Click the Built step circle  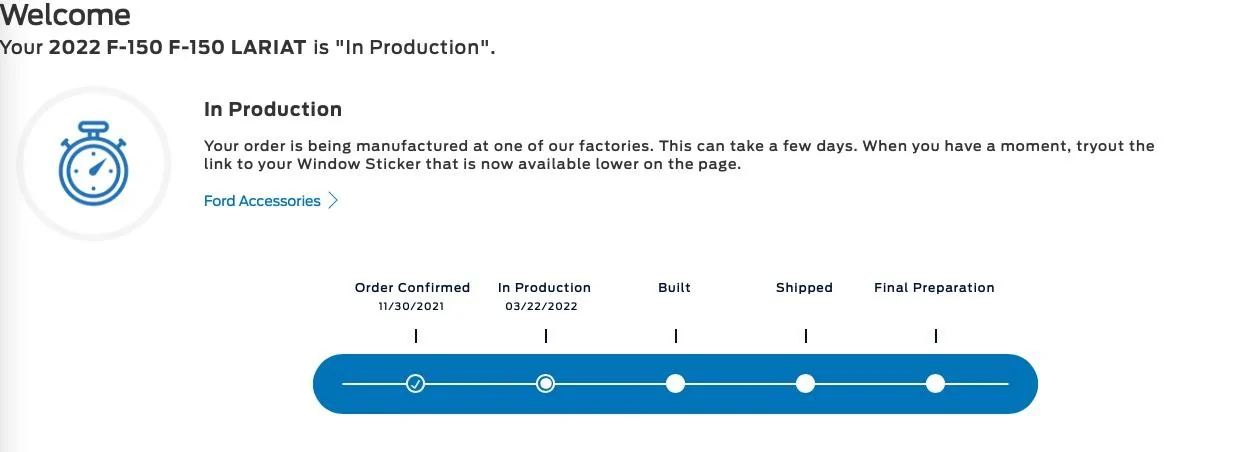click(675, 383)
